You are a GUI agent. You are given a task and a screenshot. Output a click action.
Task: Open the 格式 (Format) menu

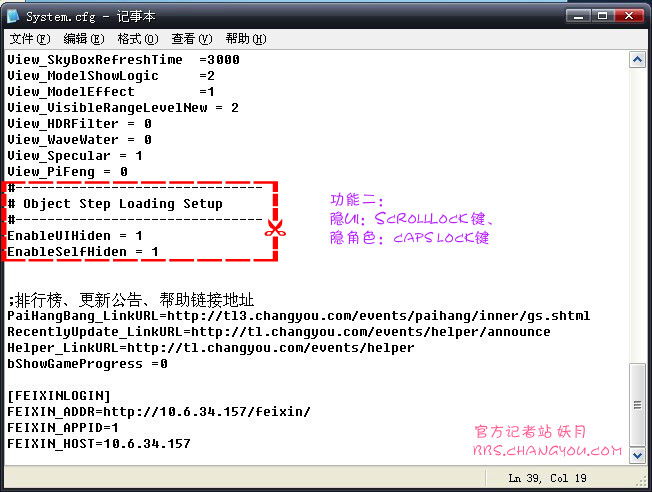(137, 39)
